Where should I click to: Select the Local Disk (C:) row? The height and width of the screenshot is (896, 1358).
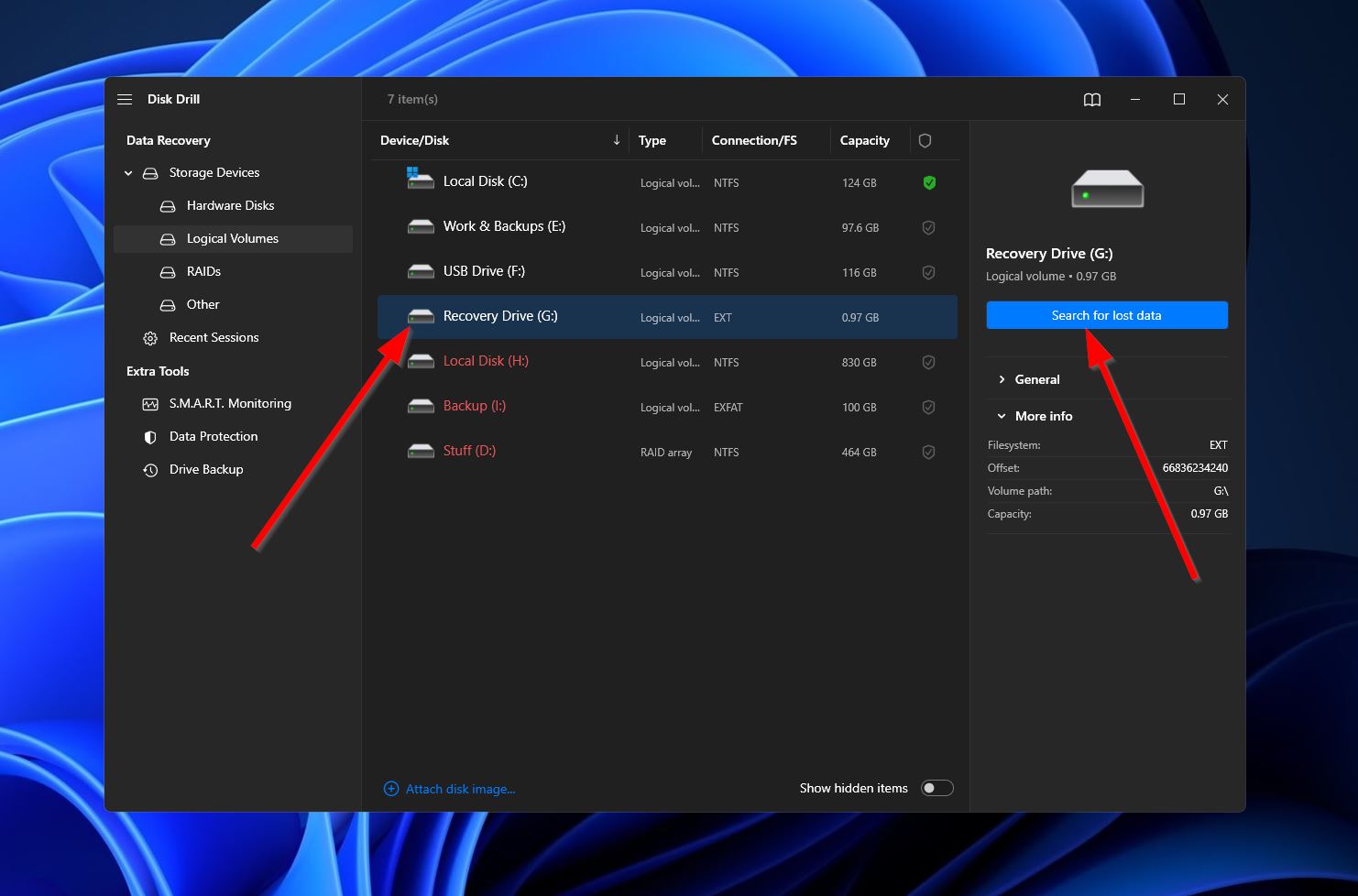(667, 182)
